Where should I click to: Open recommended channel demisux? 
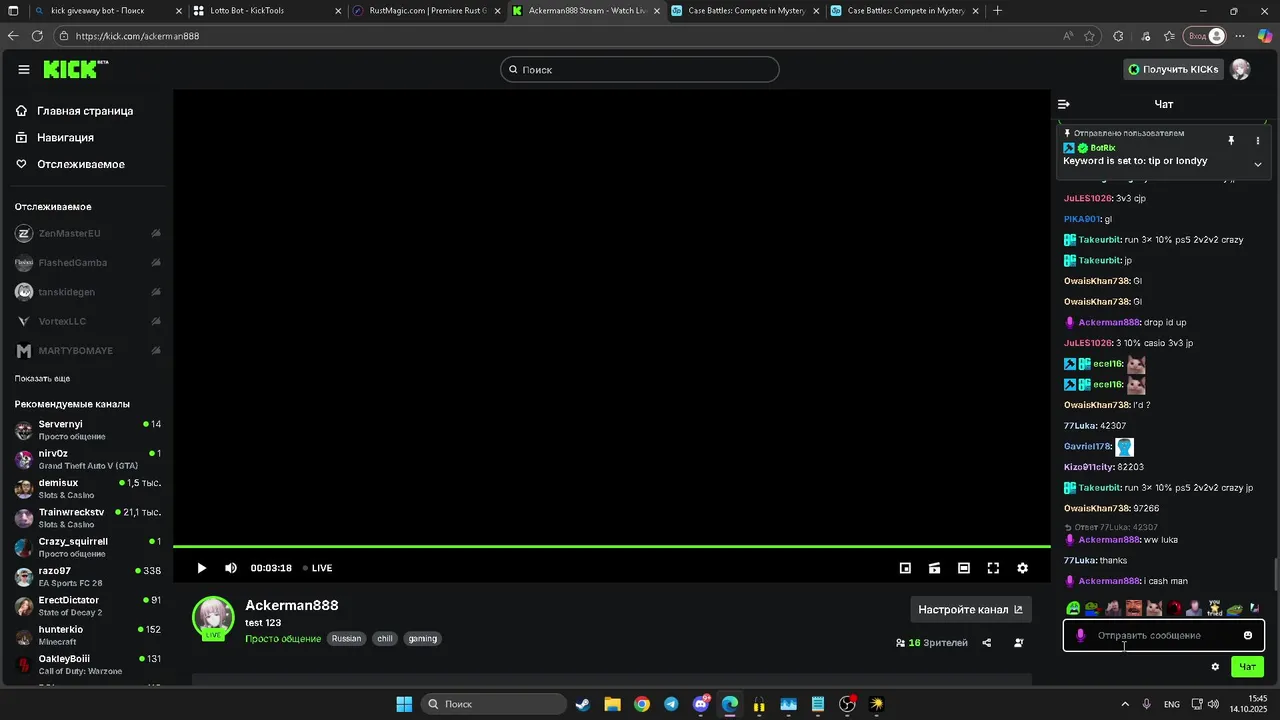point(87,488)
